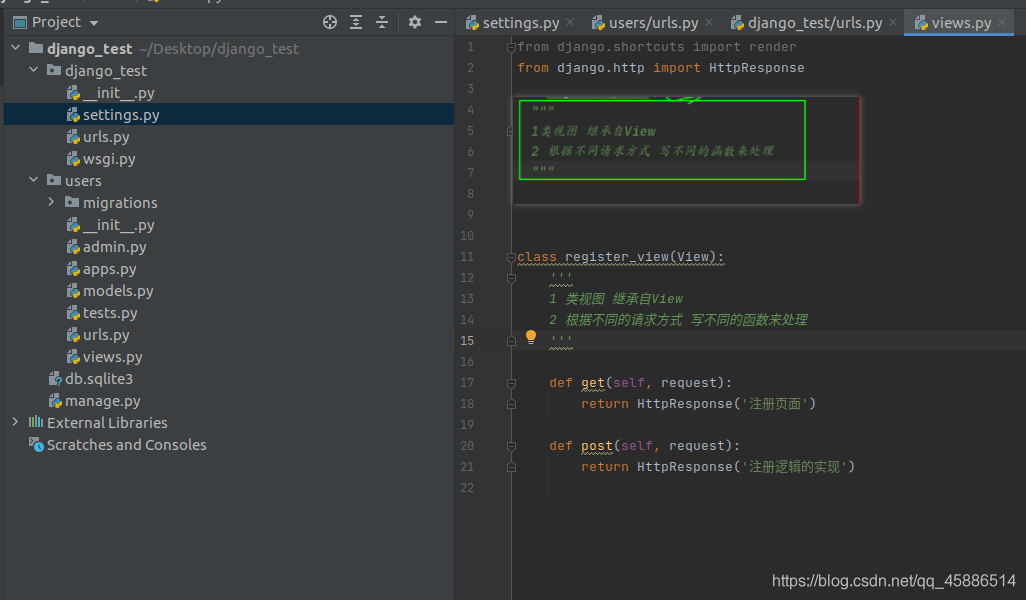Open the Project view dropdown arrow

(x=94, y=23)
